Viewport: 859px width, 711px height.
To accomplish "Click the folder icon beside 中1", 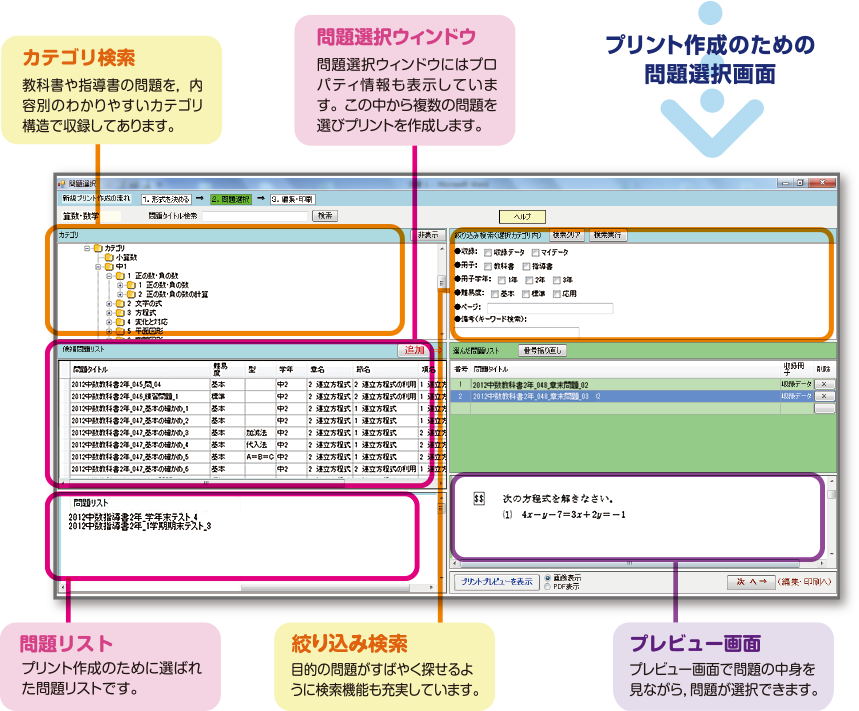I will click(108, 268).
